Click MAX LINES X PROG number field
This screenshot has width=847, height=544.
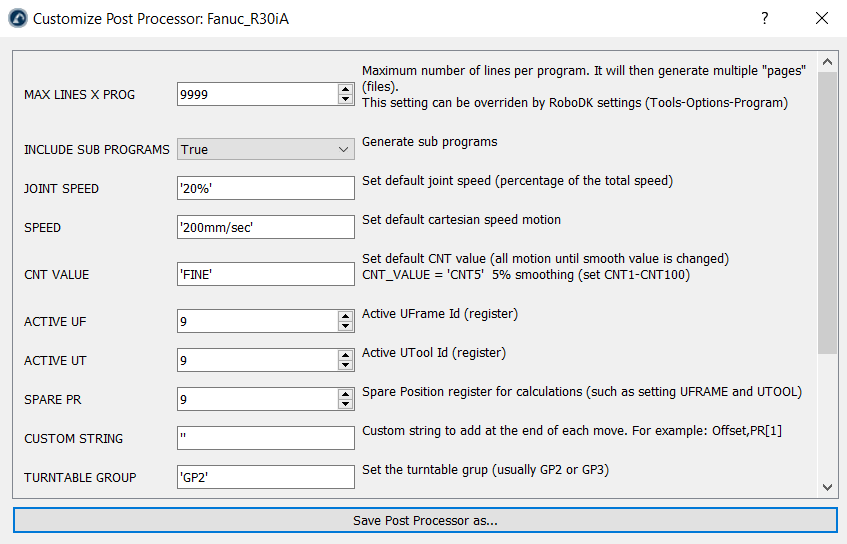point(256,94)
